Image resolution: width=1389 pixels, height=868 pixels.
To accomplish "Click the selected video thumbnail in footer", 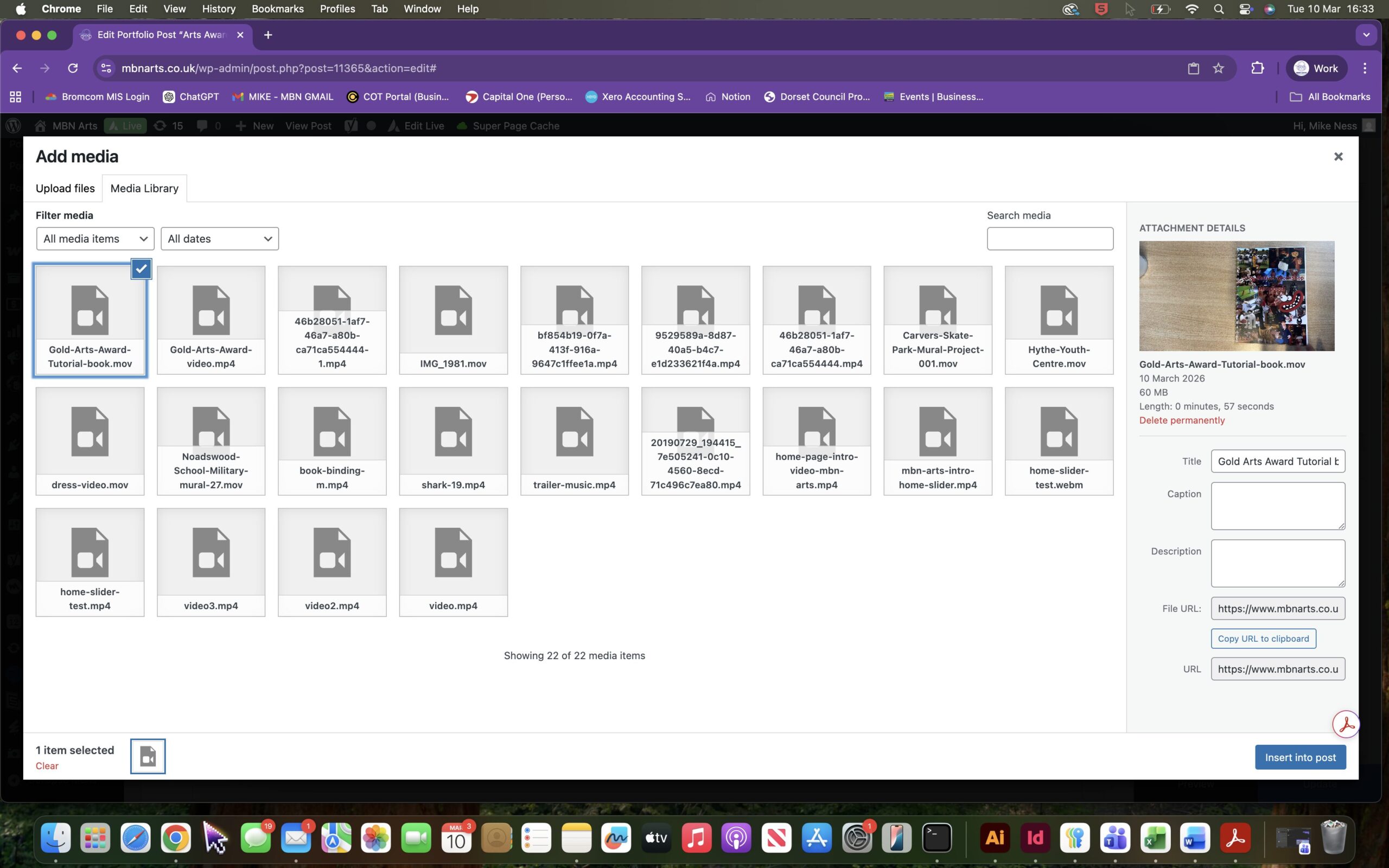I will [148, 756].
